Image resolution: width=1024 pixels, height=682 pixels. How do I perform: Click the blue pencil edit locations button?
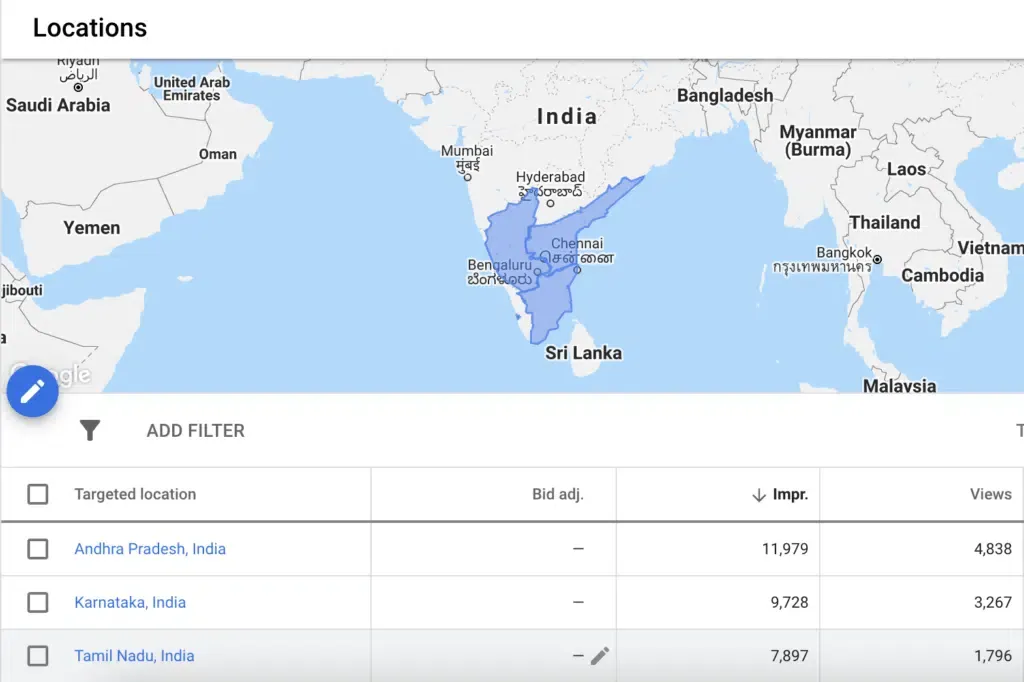point(33,391)
